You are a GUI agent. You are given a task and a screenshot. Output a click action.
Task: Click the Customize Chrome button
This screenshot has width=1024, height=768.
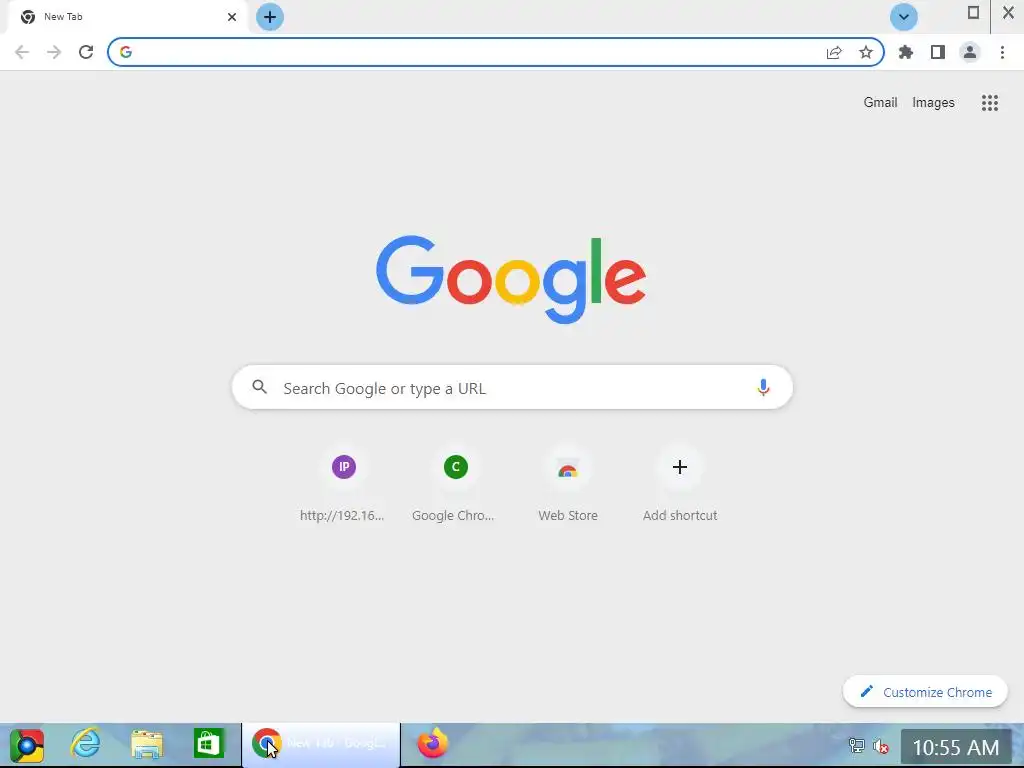(x=925, y=692)
